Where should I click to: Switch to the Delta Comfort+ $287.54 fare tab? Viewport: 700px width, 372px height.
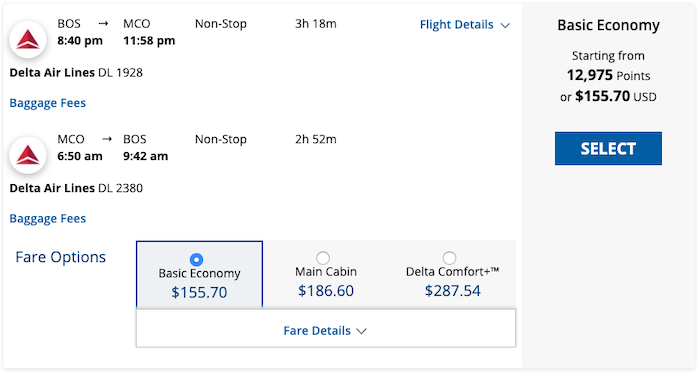[453, 274]
